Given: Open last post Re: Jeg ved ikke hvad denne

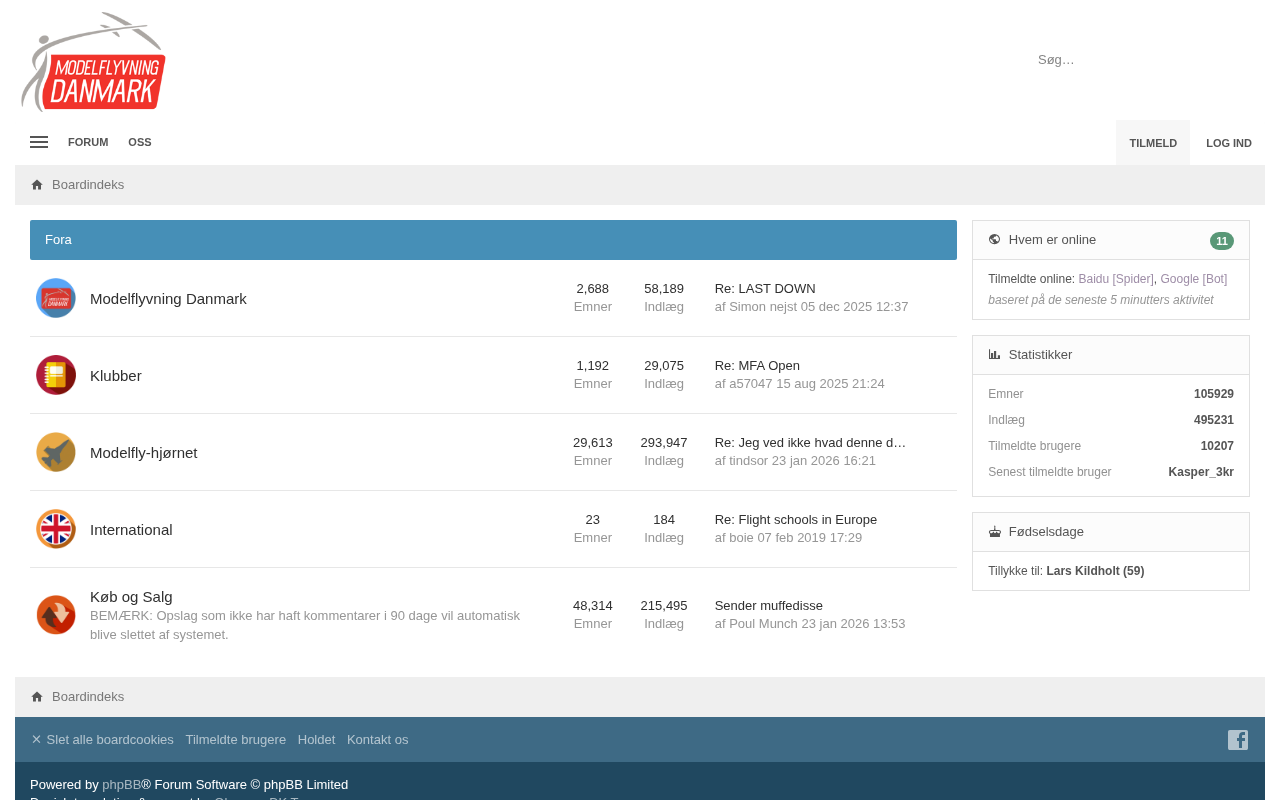Looking at the screenshot, I should tap(810, 443).
